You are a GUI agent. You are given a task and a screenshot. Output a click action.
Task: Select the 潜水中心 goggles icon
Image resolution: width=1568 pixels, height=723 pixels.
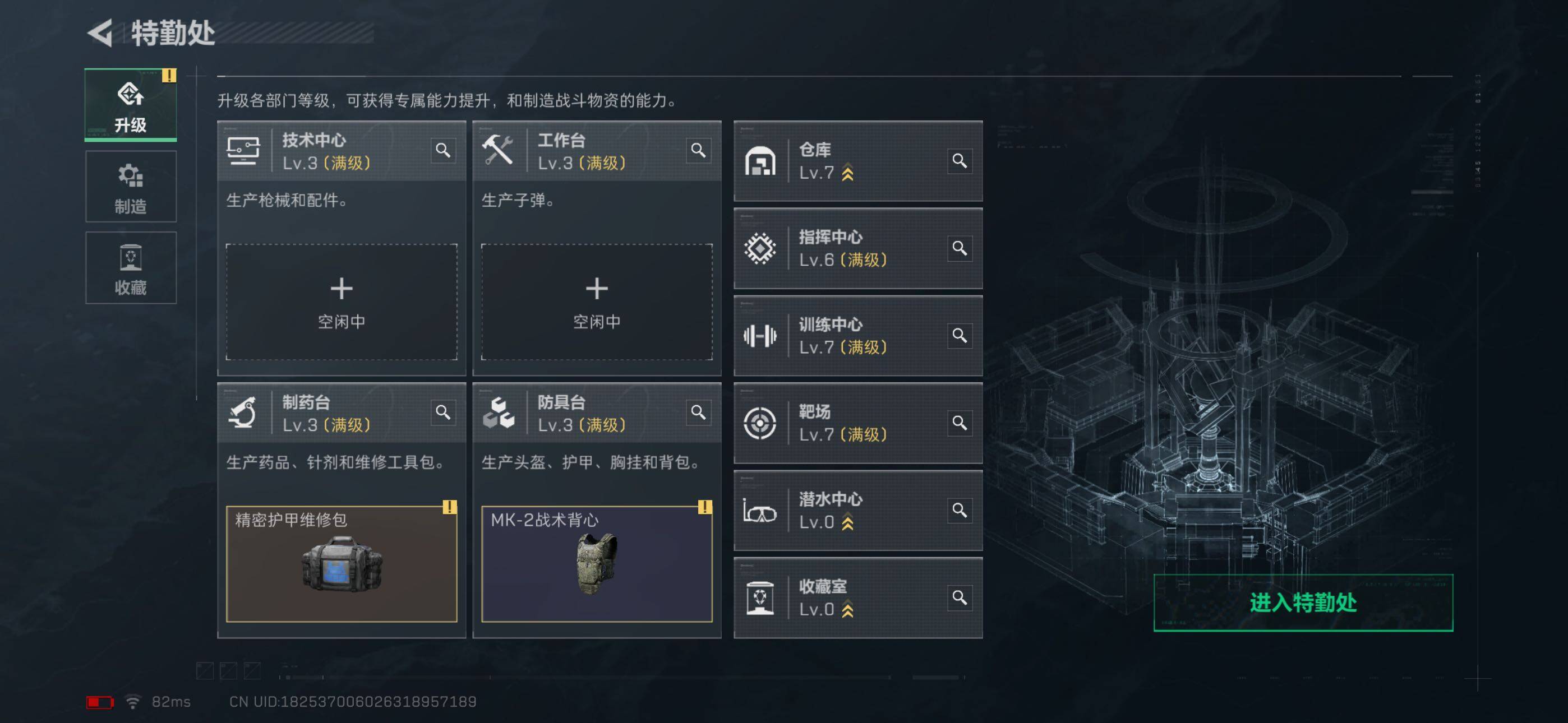click(x=760, y=511)
